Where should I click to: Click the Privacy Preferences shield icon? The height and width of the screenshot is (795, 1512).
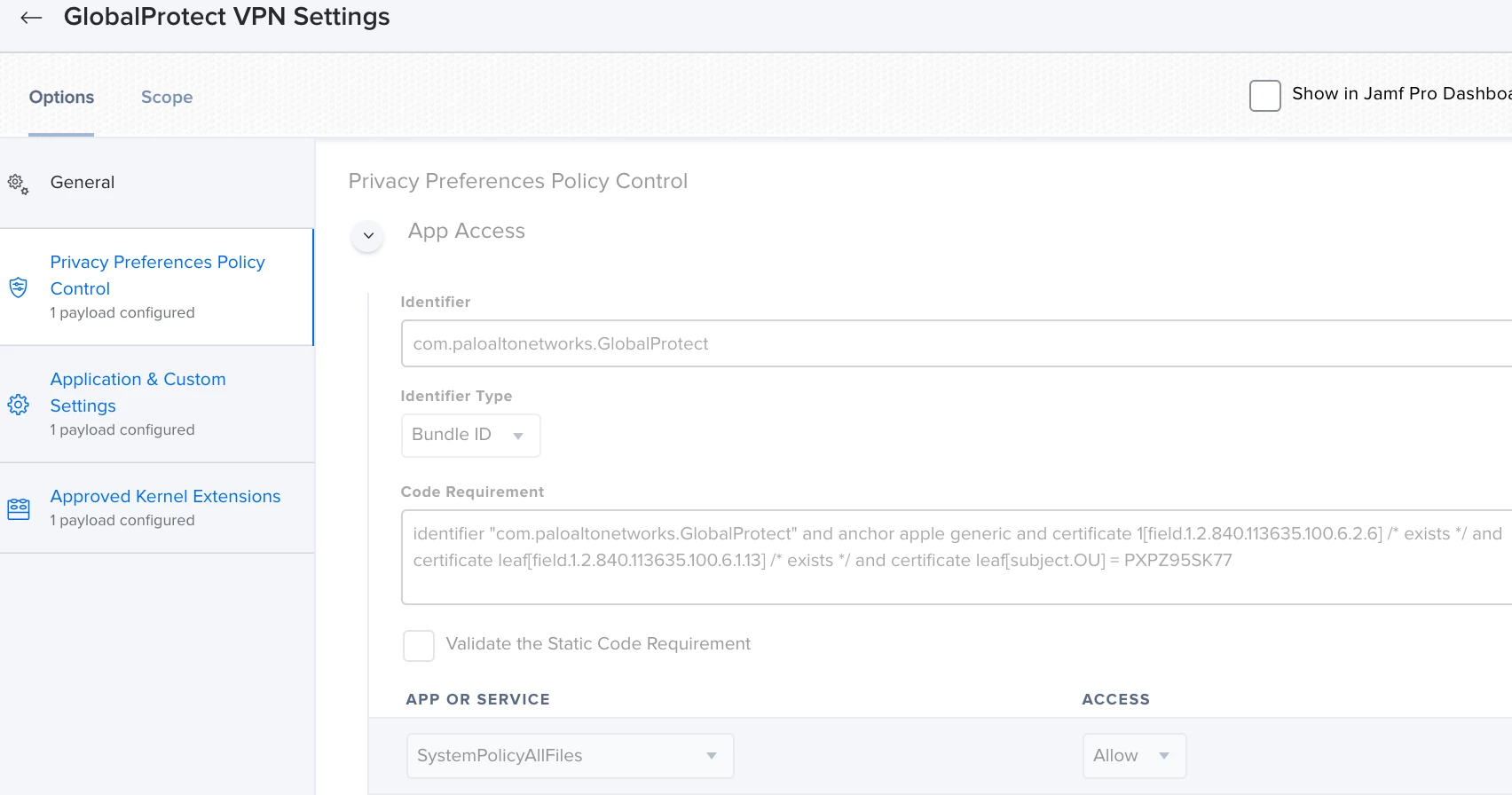tap(18, 287)
